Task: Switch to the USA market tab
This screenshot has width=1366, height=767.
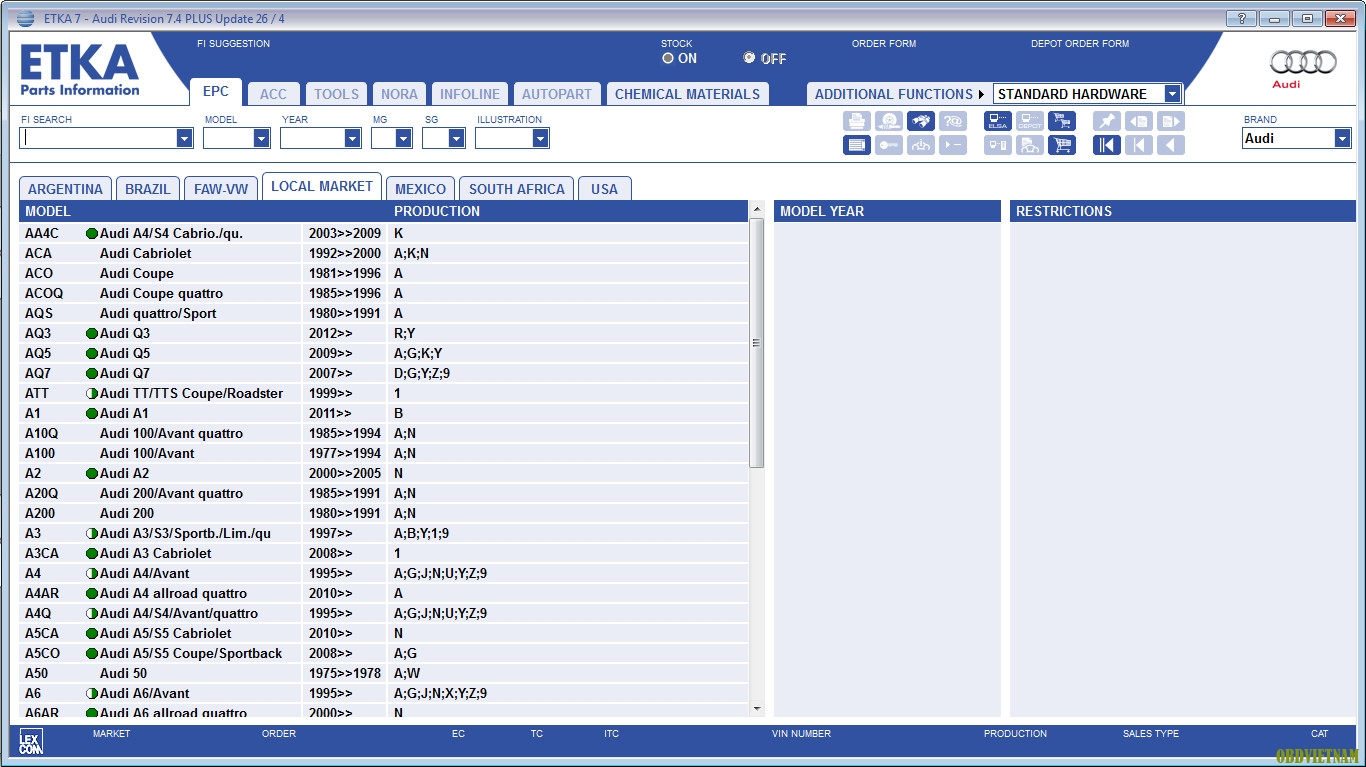Action: (604, 189)
